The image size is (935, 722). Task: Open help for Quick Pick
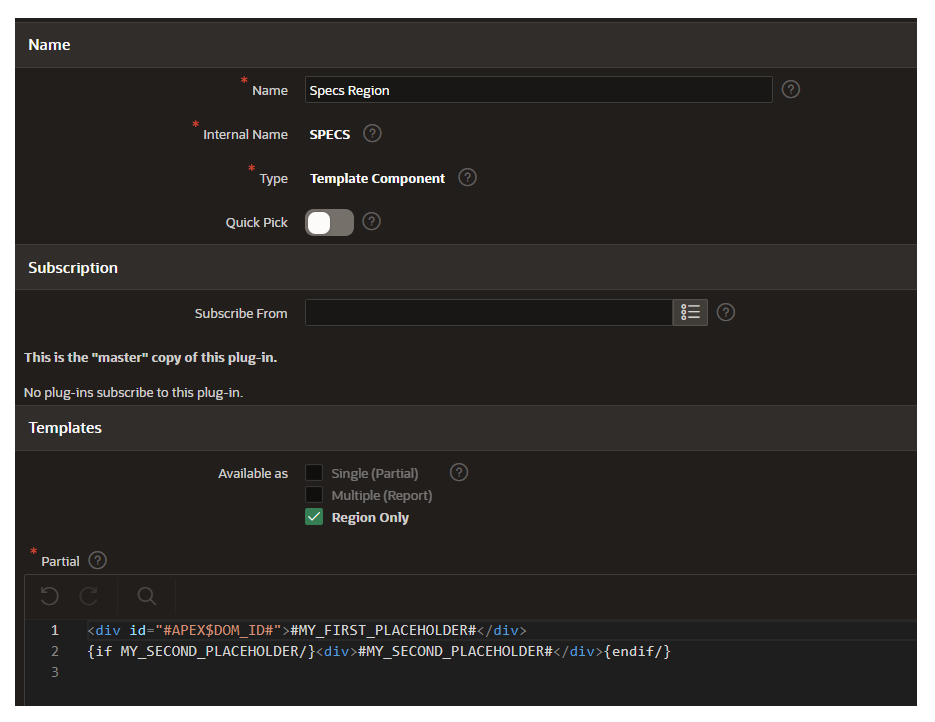371,222
